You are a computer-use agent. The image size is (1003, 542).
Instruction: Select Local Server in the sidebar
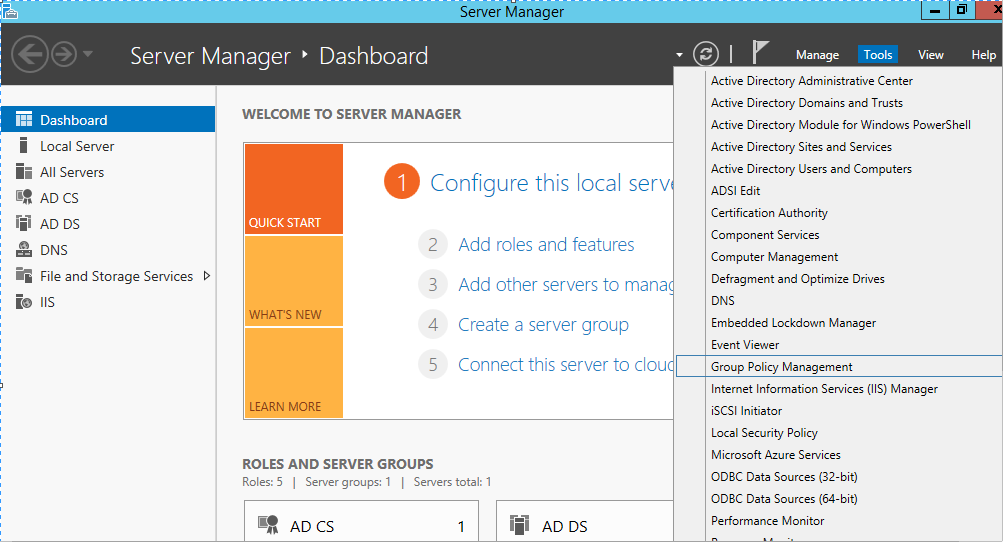[76, 146]
